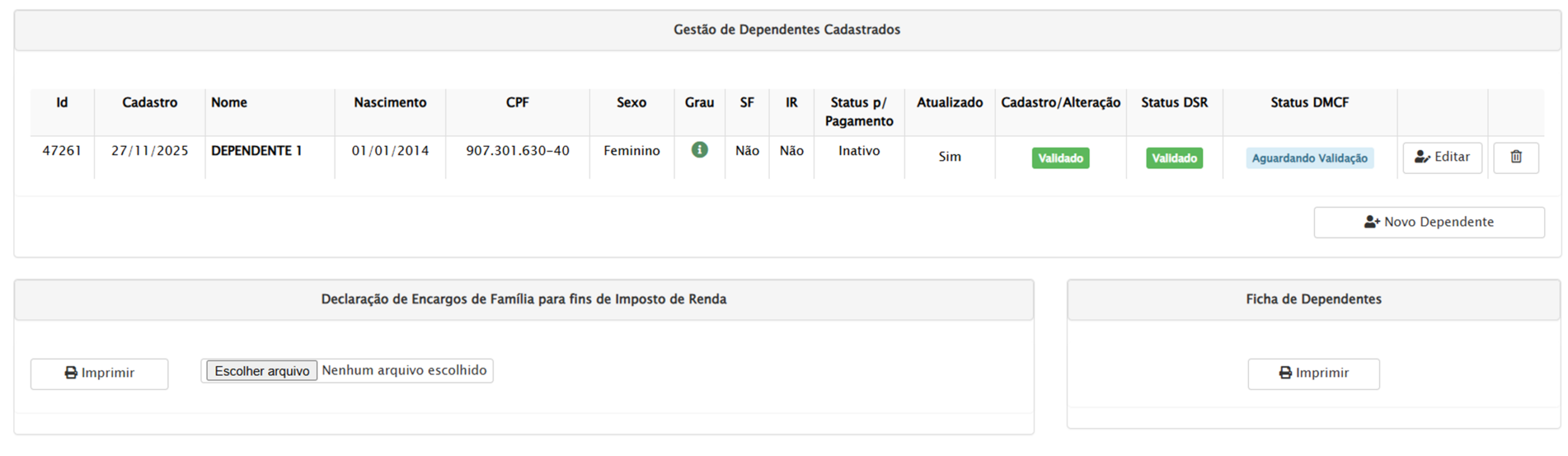Print the Declaração de Encargos de Família

[99, 373]
